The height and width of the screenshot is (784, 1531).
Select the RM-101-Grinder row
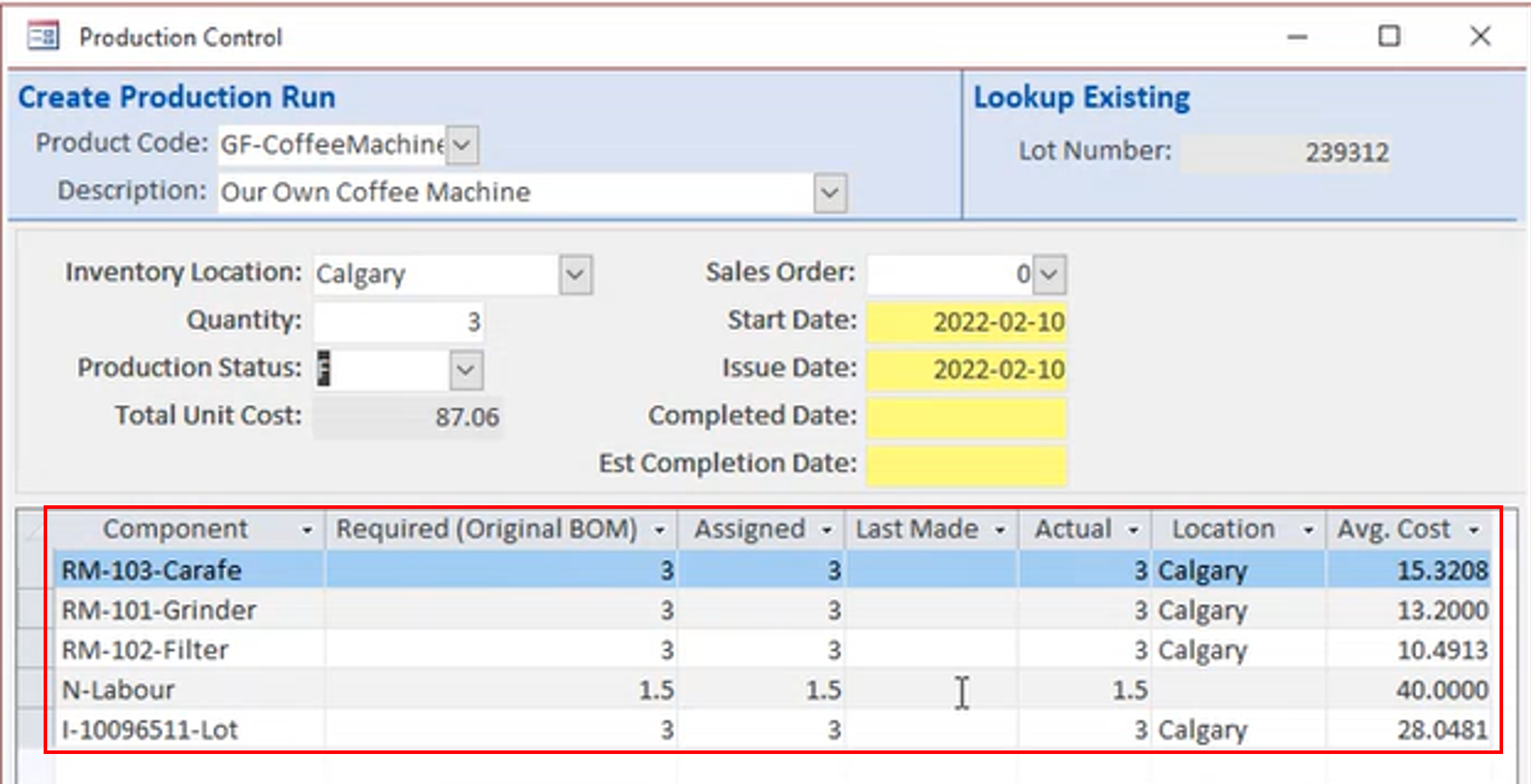click(x=159, y=610)
